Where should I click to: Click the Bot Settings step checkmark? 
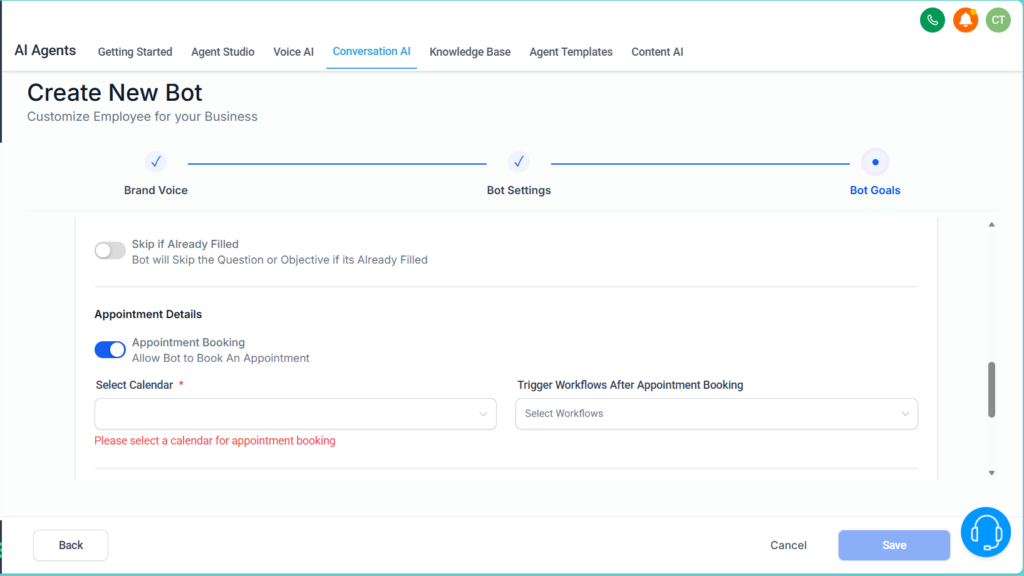point(518,162)
